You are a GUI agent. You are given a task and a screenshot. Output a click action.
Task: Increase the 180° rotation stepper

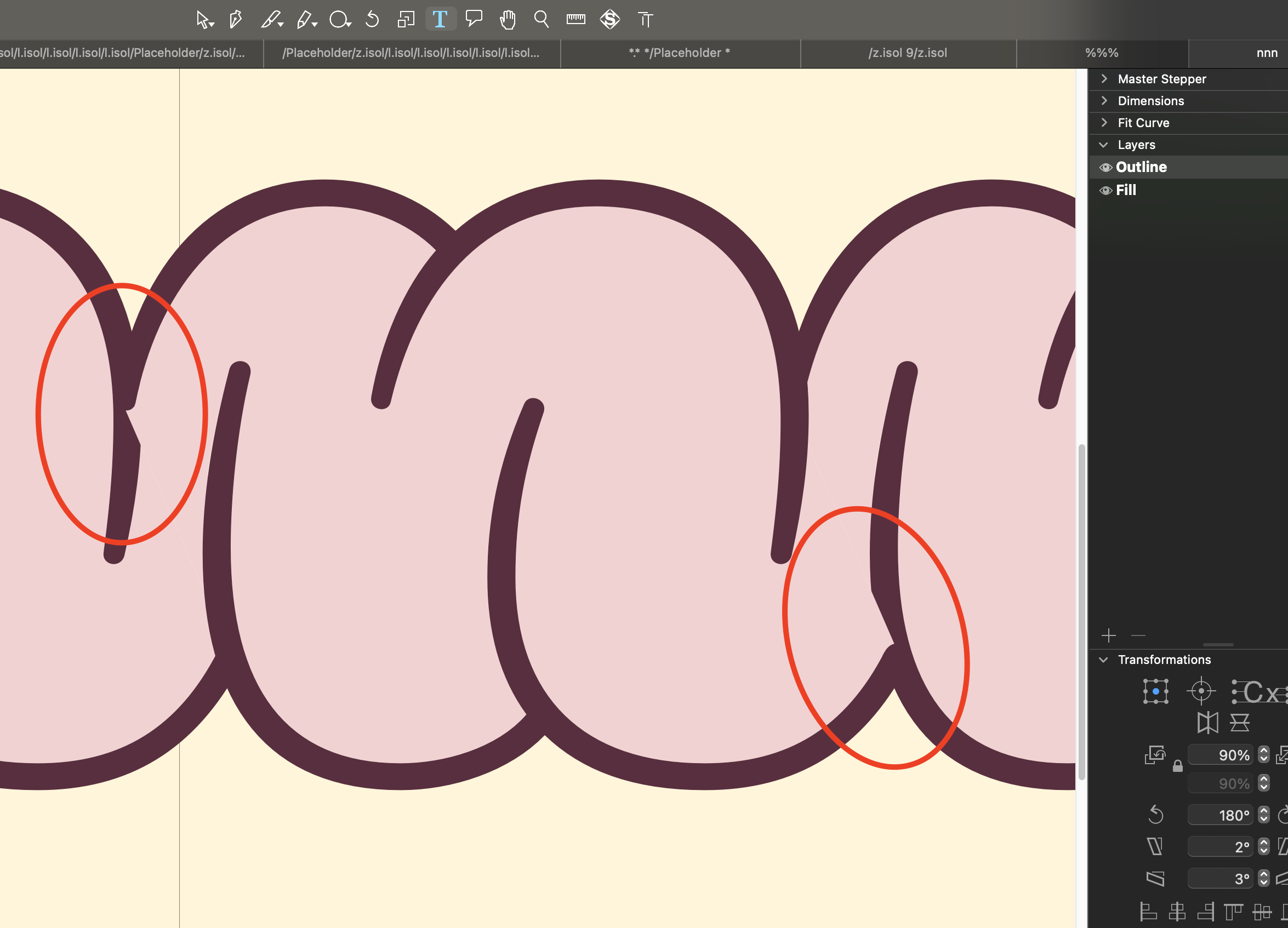pyautogui.click(x=1263, y=811)
